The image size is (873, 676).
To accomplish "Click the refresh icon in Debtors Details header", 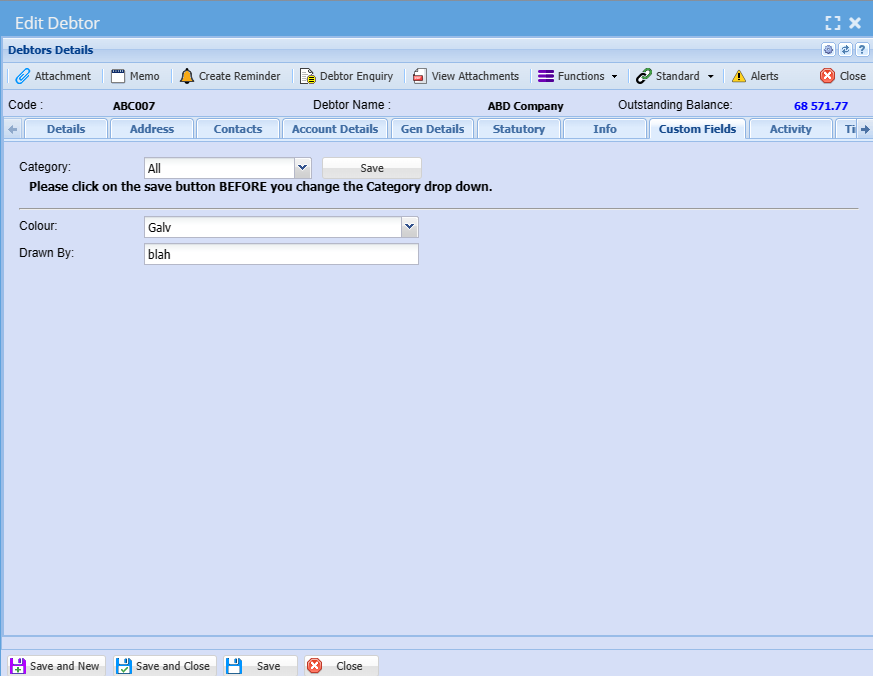I will click(x=845, y=50).
